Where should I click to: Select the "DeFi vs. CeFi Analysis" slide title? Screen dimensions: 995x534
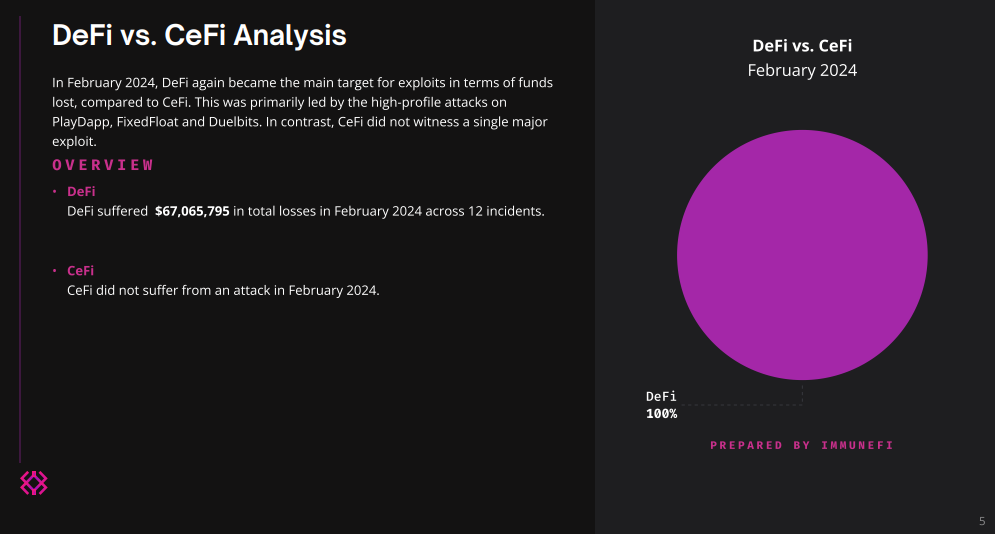pos(199,35)
